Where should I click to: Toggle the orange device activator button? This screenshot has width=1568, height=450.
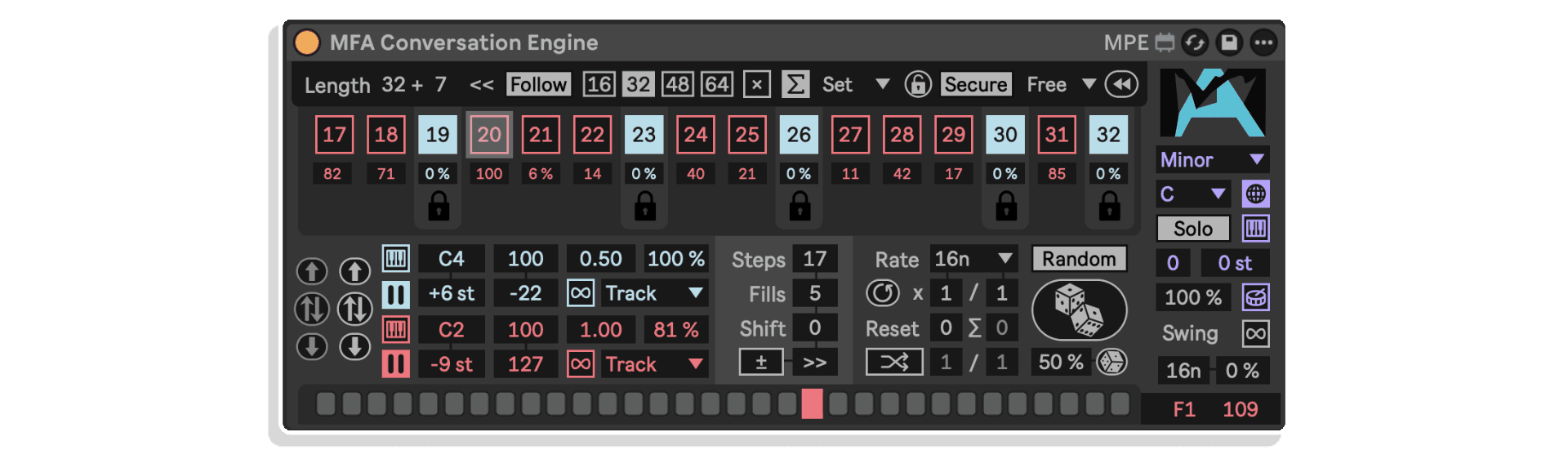(307, 42)
